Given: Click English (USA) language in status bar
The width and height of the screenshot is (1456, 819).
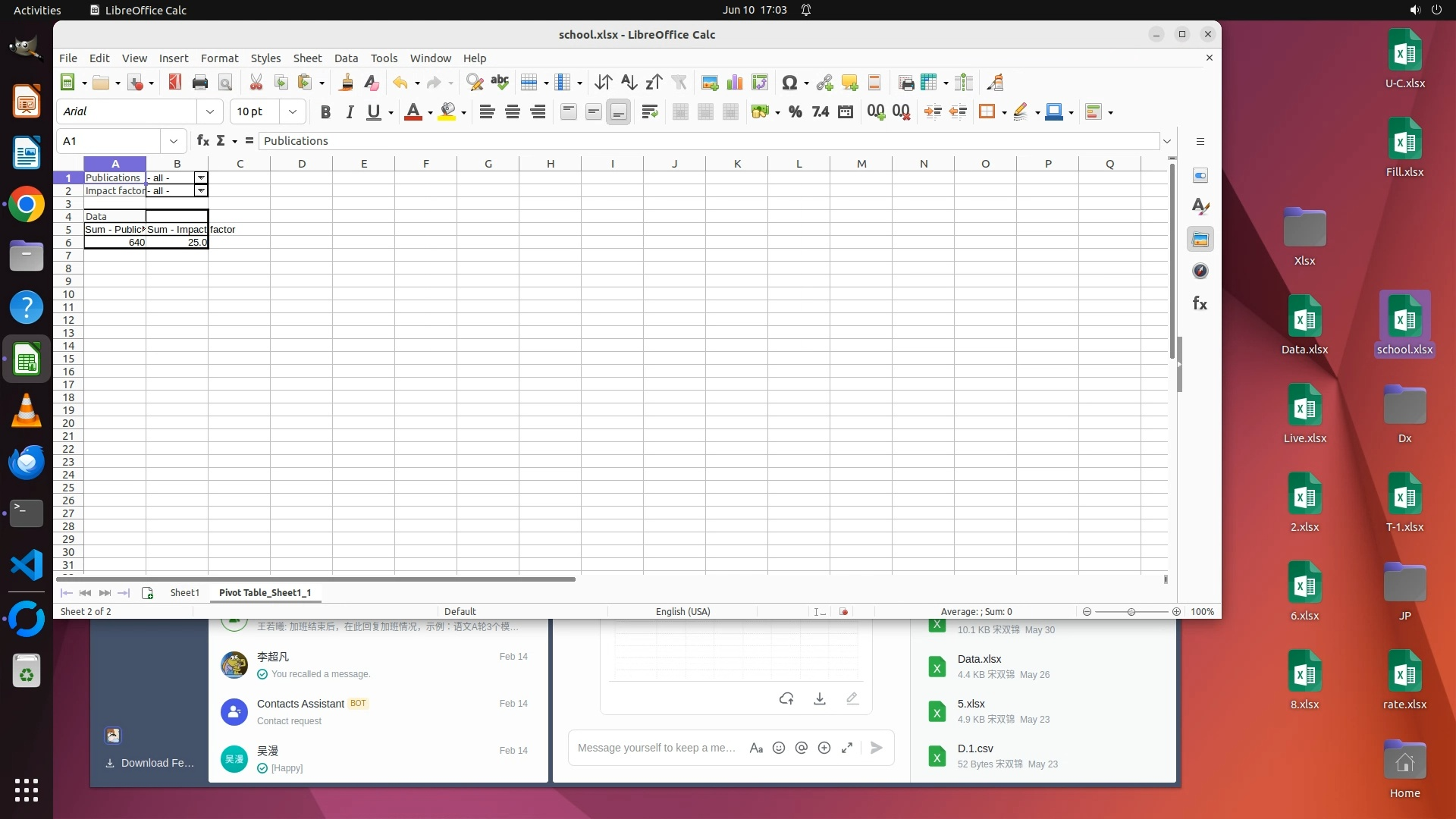Looking at the screenshot, I should 682,611.
